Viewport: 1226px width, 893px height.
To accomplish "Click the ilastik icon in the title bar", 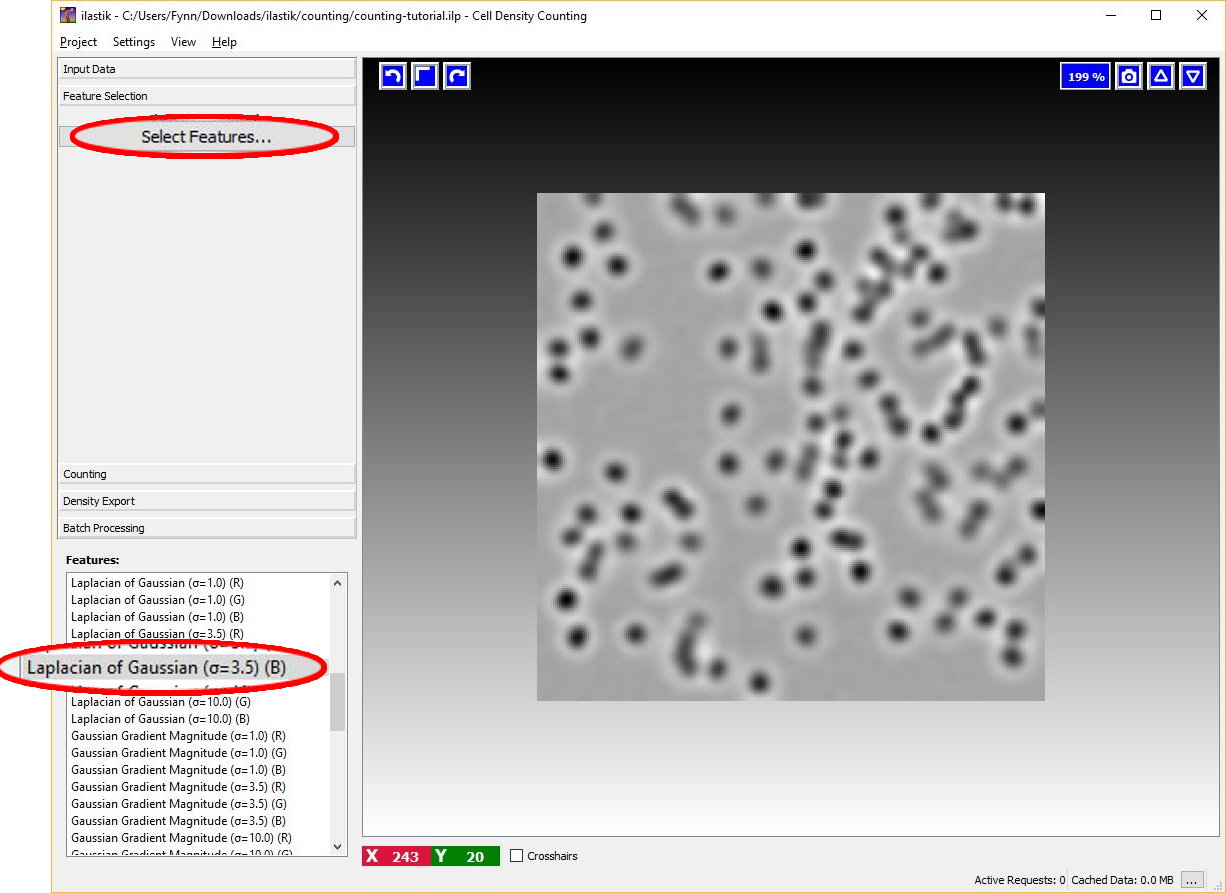I will coord(68,16).
